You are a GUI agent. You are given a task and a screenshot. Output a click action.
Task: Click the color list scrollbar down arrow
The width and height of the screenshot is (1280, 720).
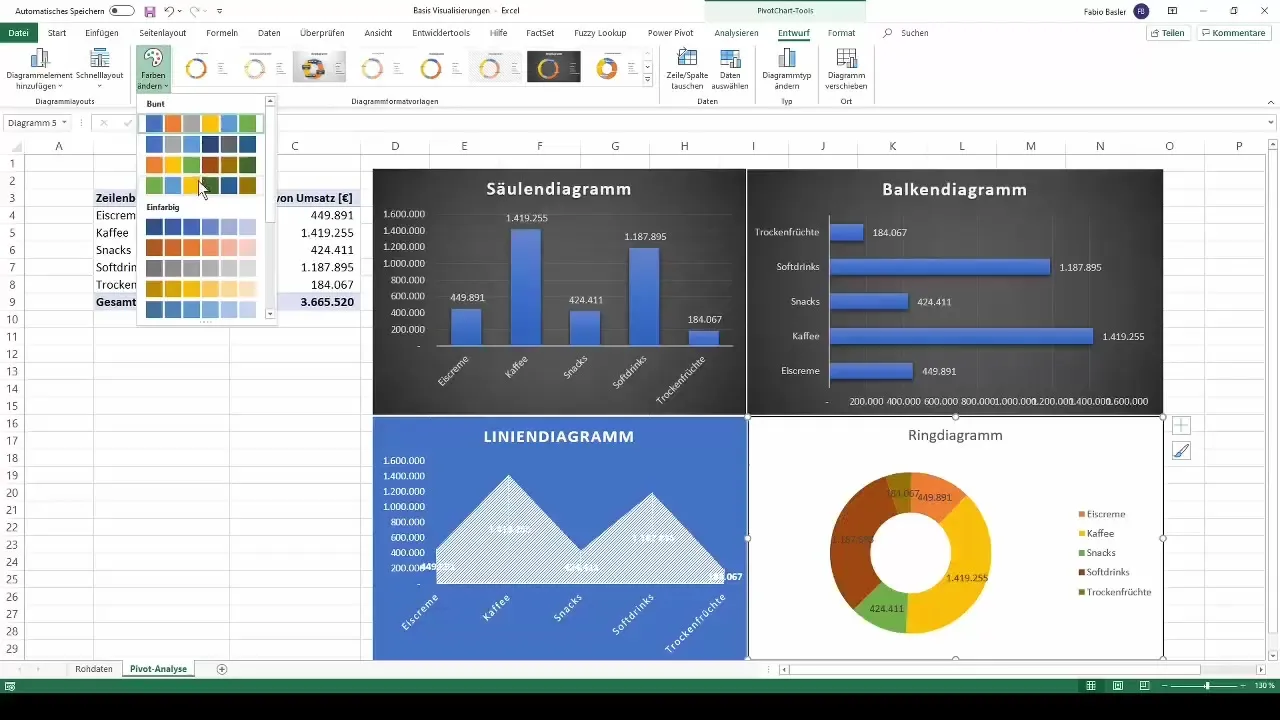click(x=270, y=314)
